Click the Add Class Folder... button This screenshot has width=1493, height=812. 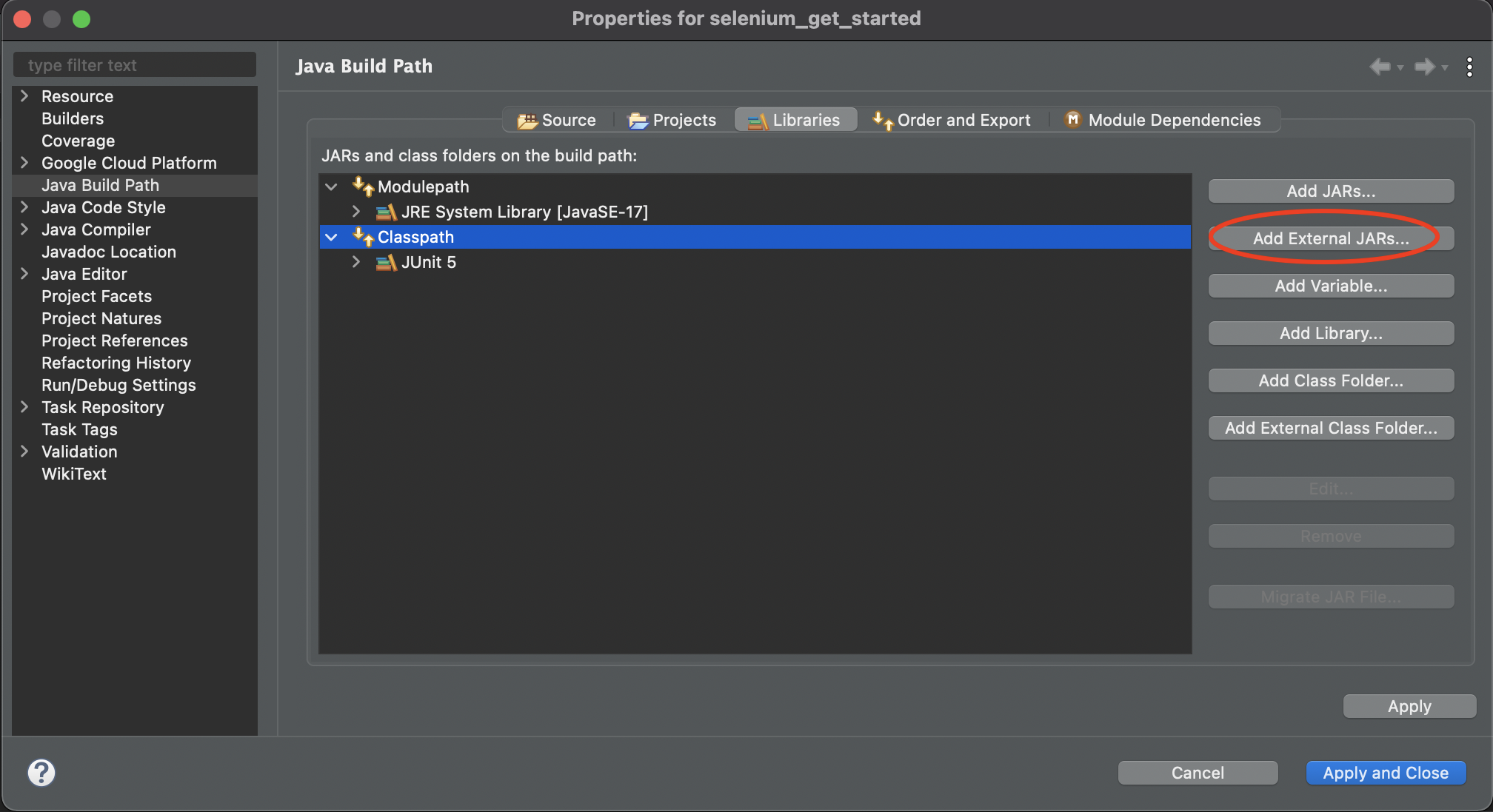(x=1331, y=380)
